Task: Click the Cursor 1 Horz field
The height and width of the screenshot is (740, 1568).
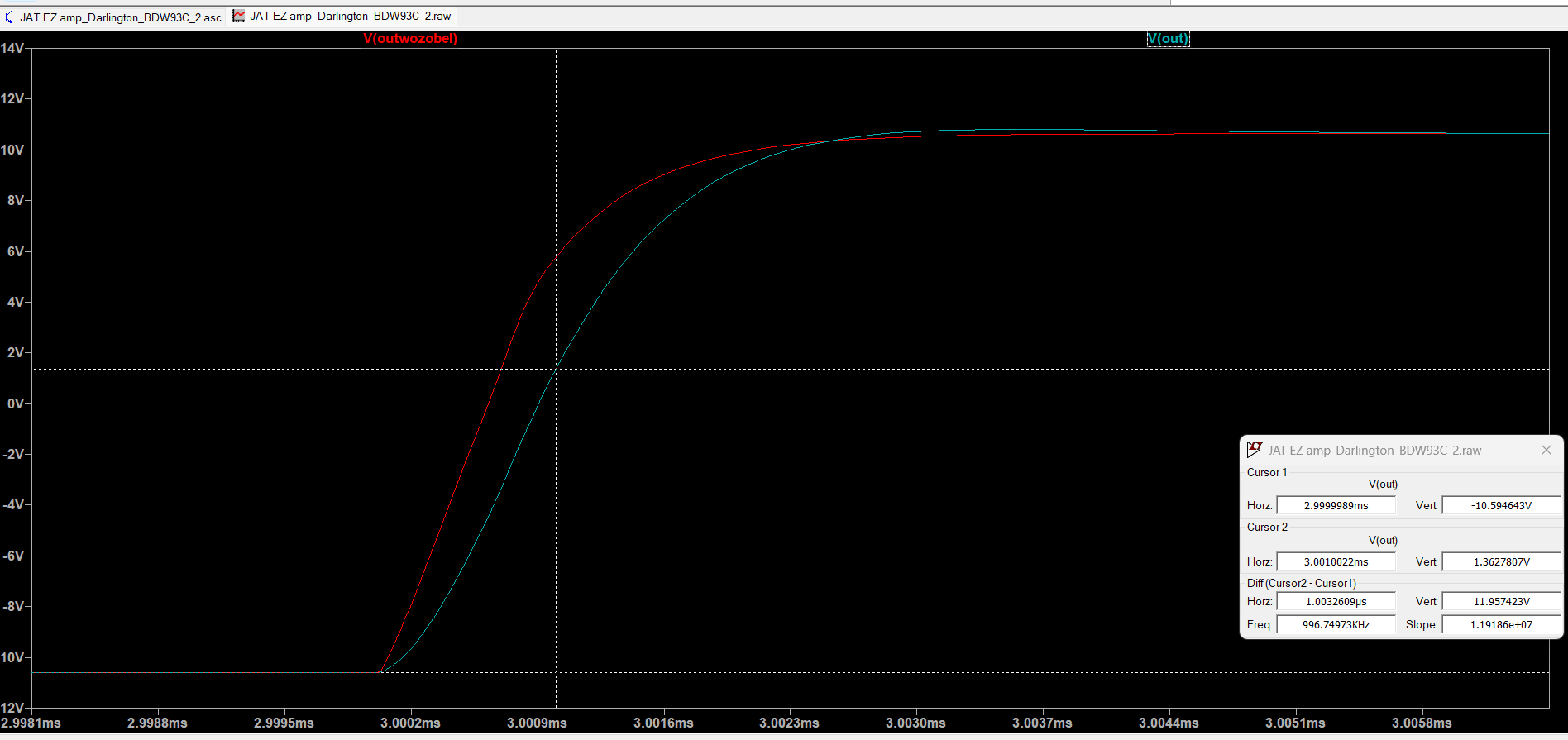Action: 1336,505
